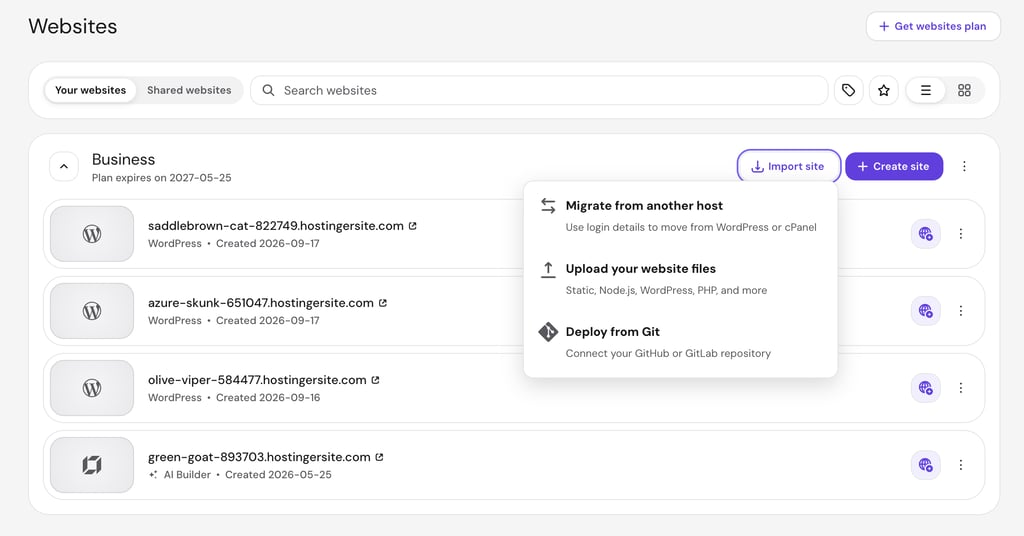Click saddlebrown-cat site WordPress thumbnail
The height and width of the screenshot is (536, 1024).
point(92,234)
